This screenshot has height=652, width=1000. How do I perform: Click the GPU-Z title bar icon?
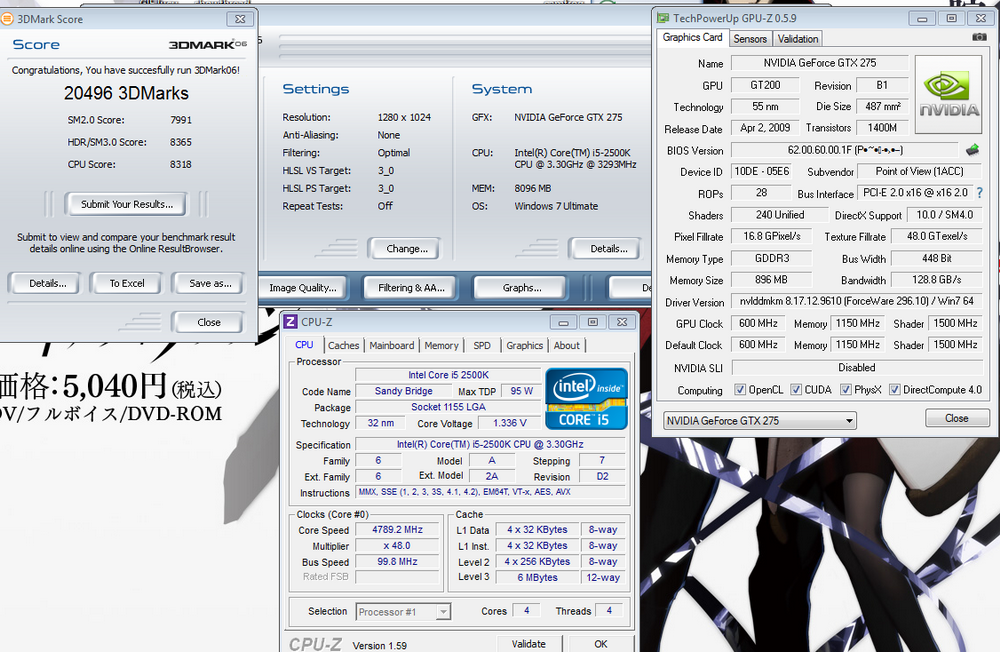coord(663,18)
